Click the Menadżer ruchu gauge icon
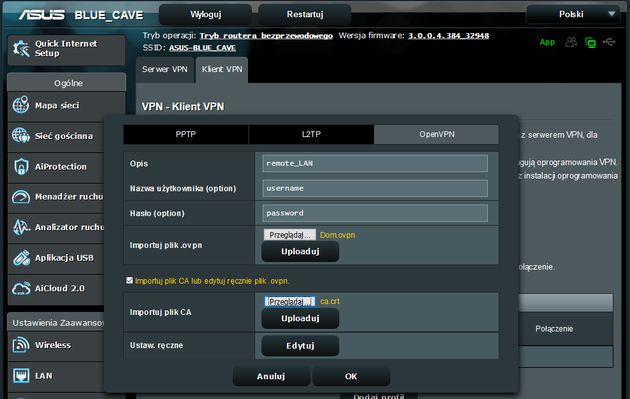Image resolution: width=630 pixels, height=399 pixels. (21, 197)
